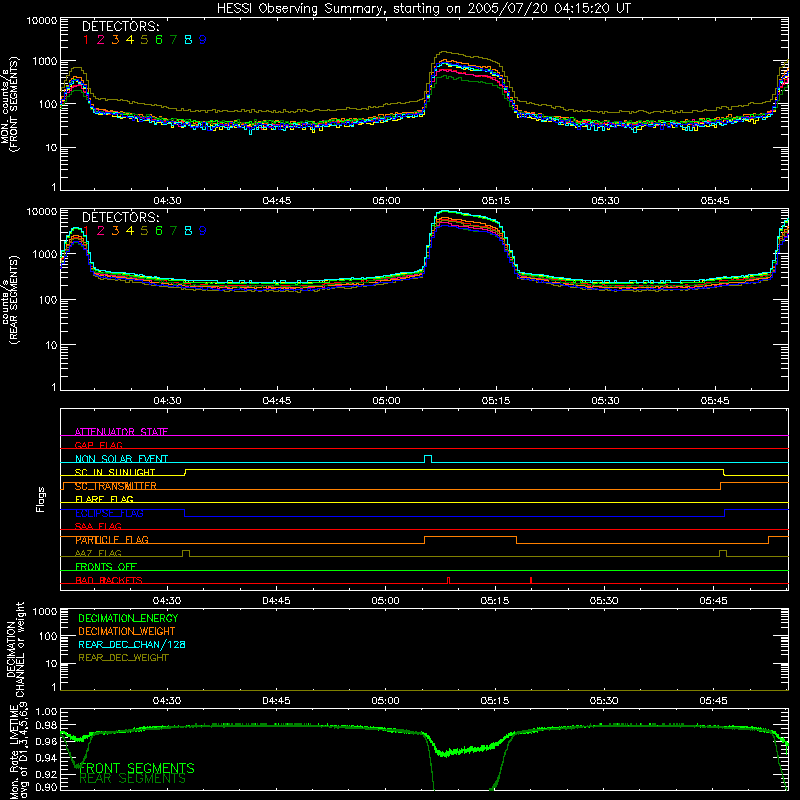The height and width of the screenshot is (800, 800).
Task: Click the BAD_PACKETS label
Action: click(x=109, y=580)
